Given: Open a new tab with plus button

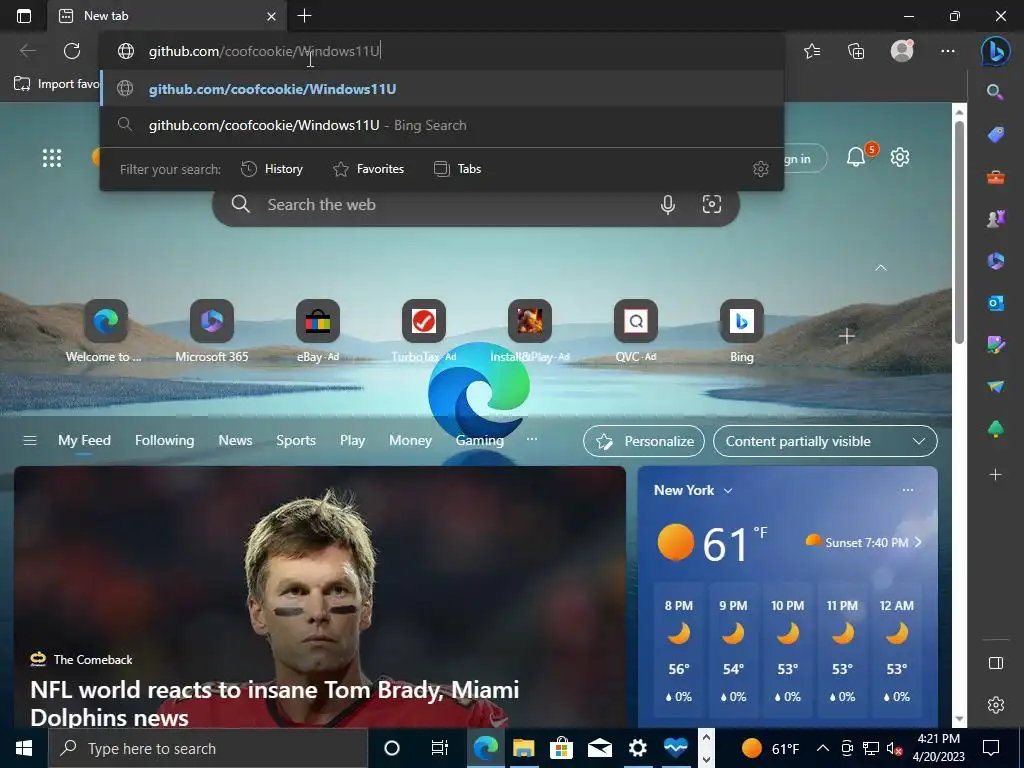Looking at the screenshot, I should [304, 16].
